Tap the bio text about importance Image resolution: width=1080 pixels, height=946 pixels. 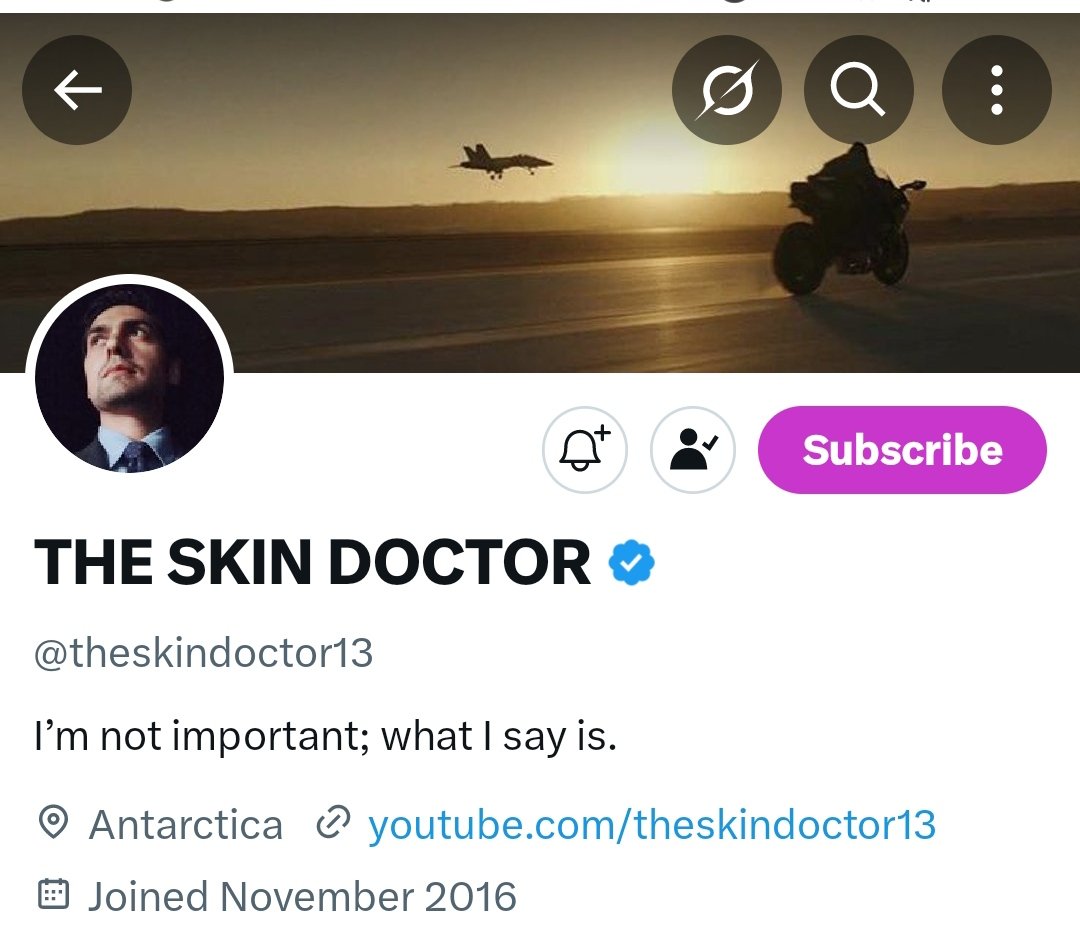click(325, 737)
